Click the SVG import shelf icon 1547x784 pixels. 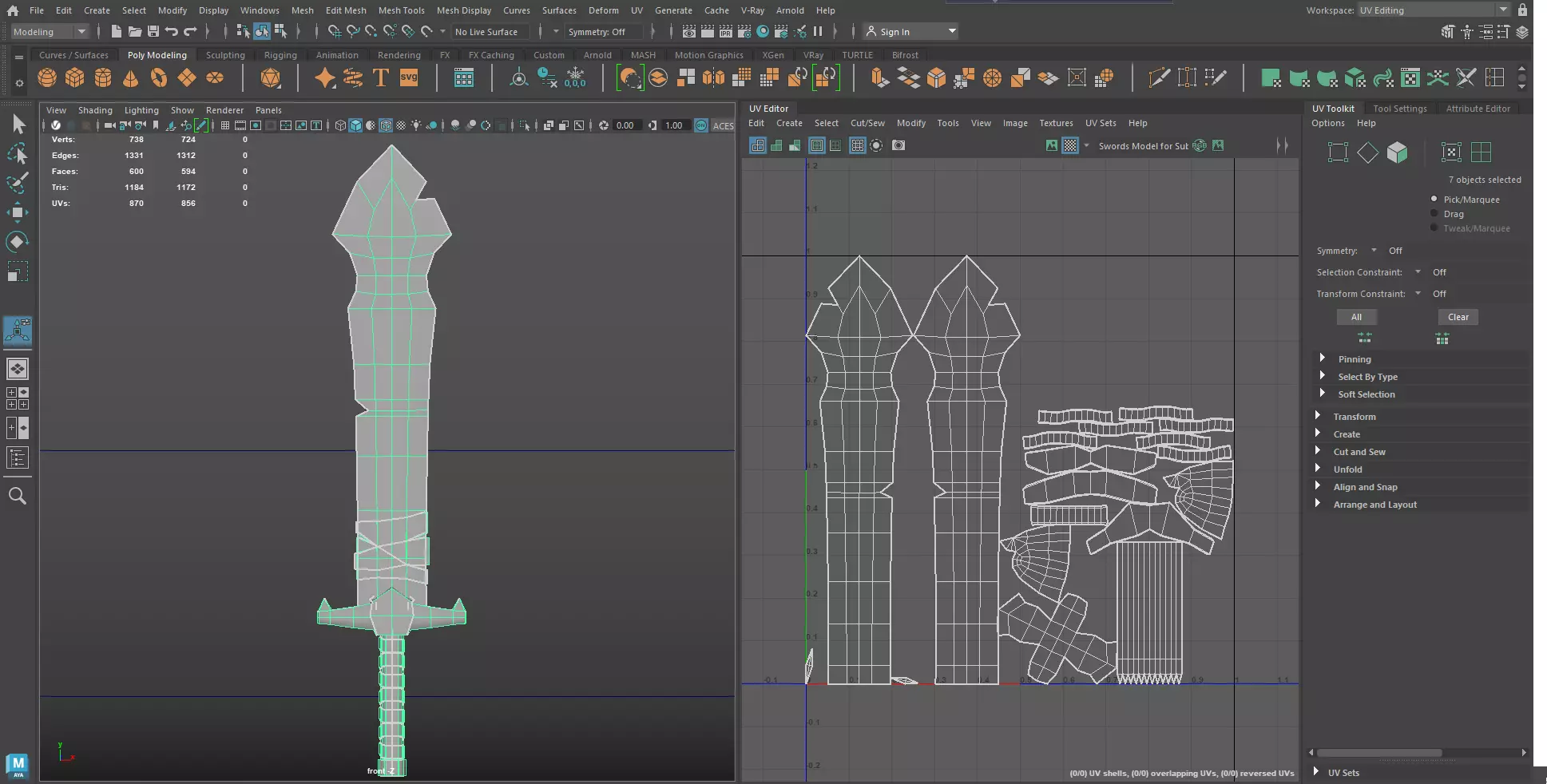(x=409, y=77)
